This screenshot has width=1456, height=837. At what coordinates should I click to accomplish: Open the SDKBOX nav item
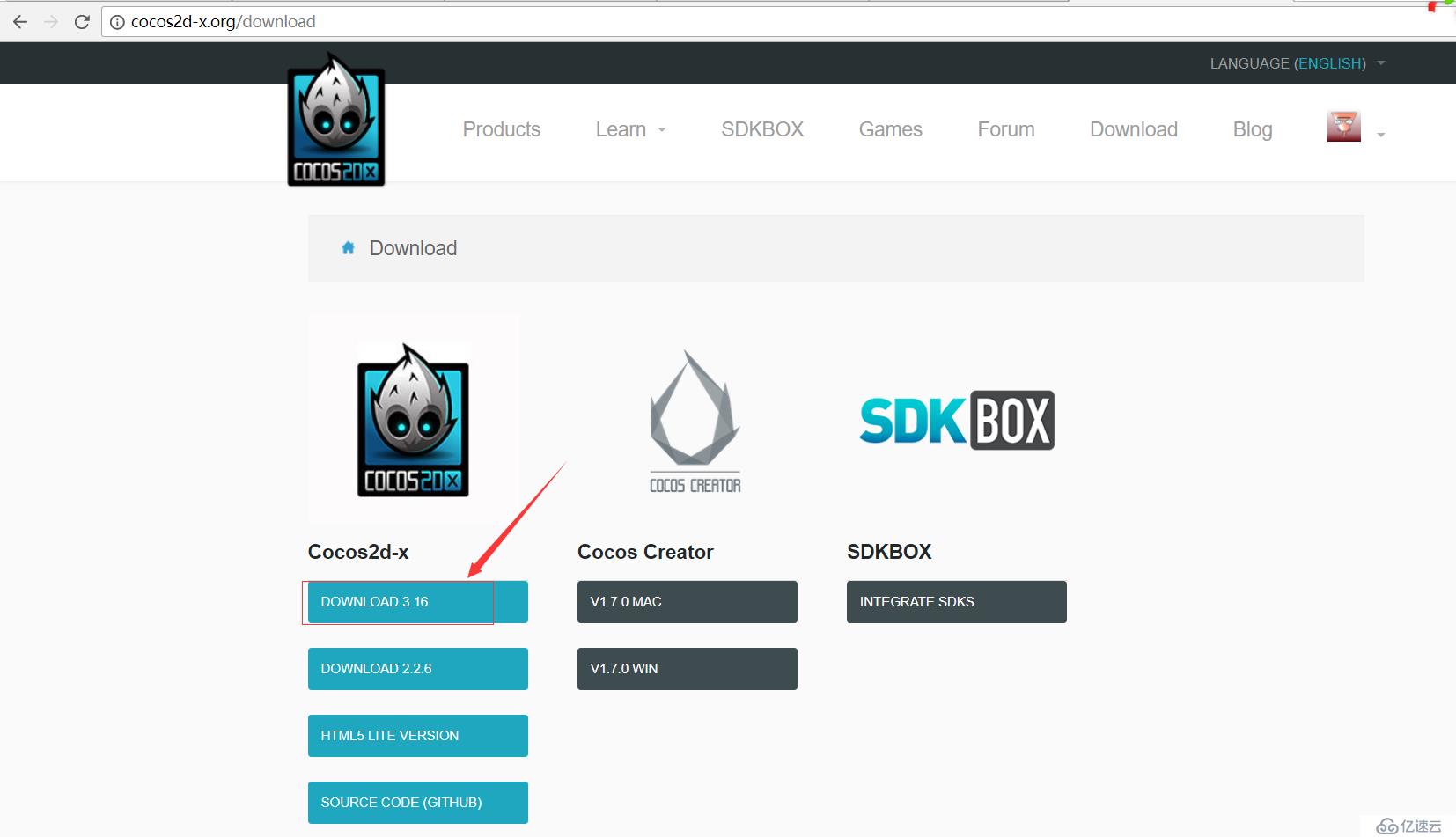point(762,129)
